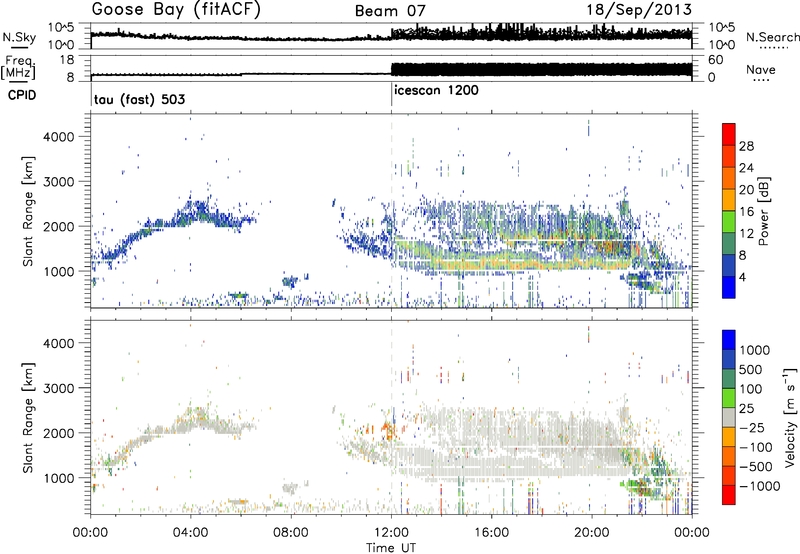This screenshot has height=554, width=800.
Task: Click the "12" power colorbar value
Action: point(746,234)
